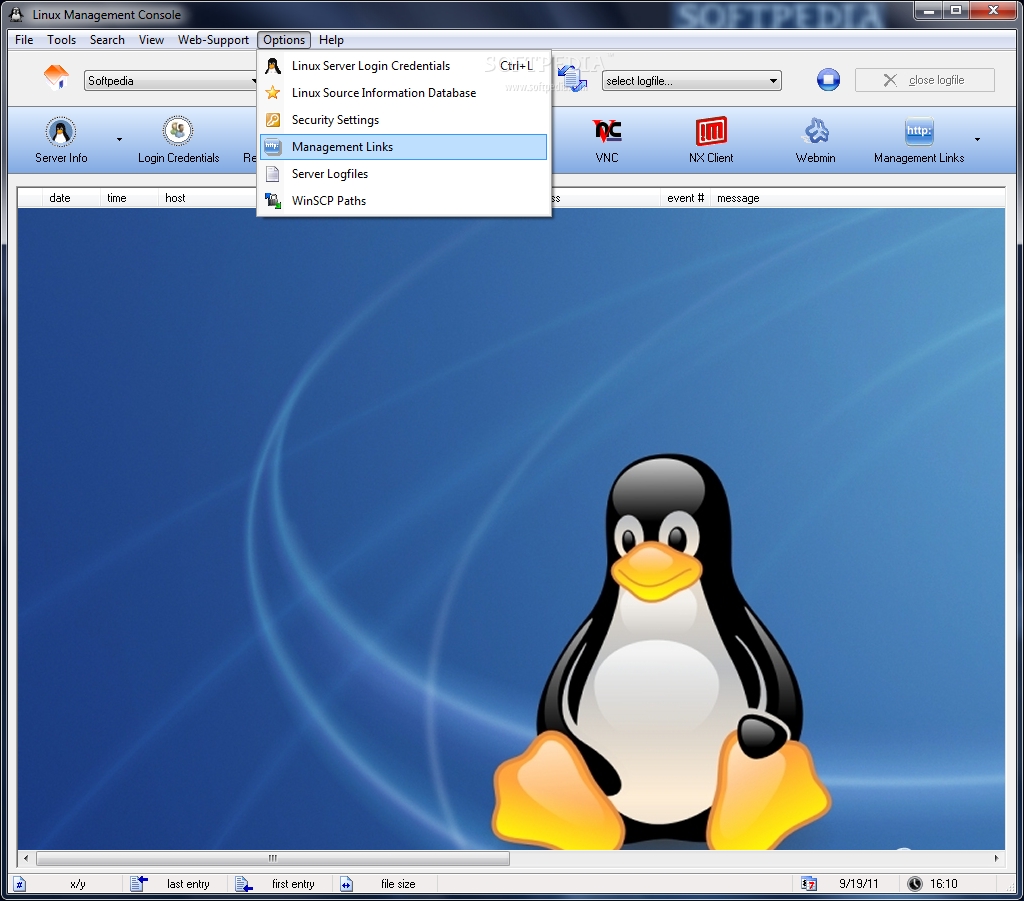This screenshot has height=901, width=1024.
Task: Click the penguin icon for Linux Server Login Credentials
Action: [x=273, y=66]
